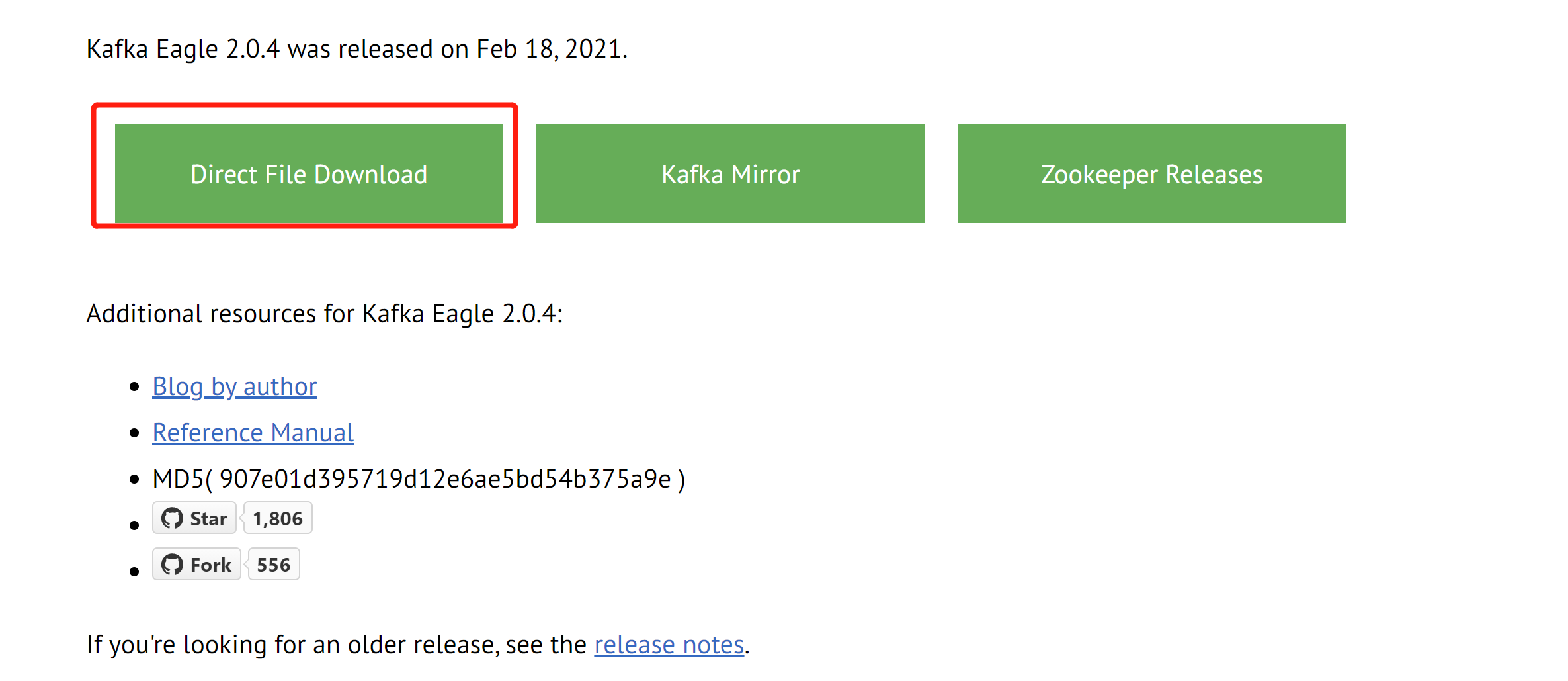
Task: Click the MD5 checksum hash text
Action: [x=445, y=479]
